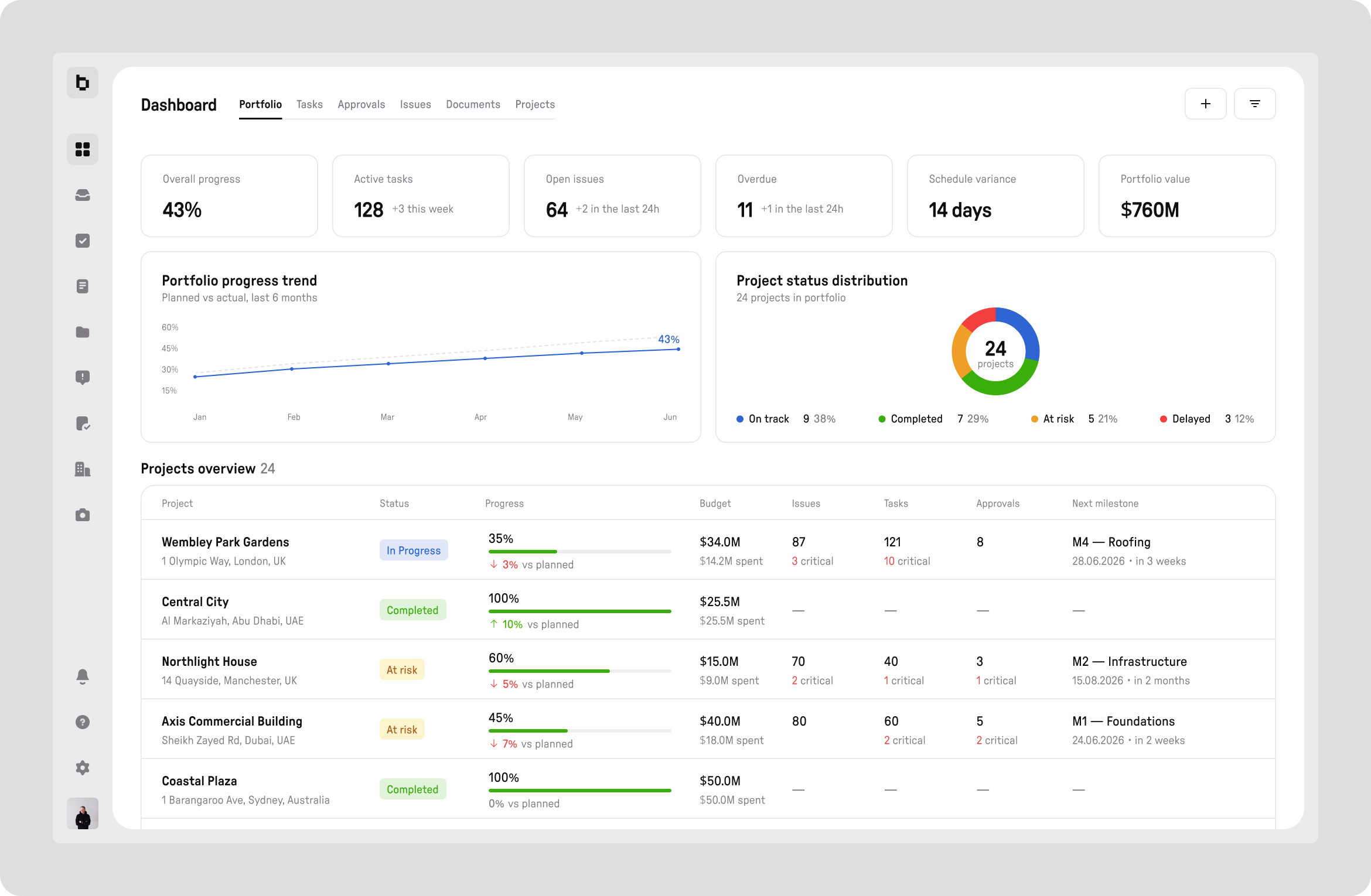The image size is (1371, 896).
Task: Open the dashboard grid icon in sidebar
Action: [83, 149]
